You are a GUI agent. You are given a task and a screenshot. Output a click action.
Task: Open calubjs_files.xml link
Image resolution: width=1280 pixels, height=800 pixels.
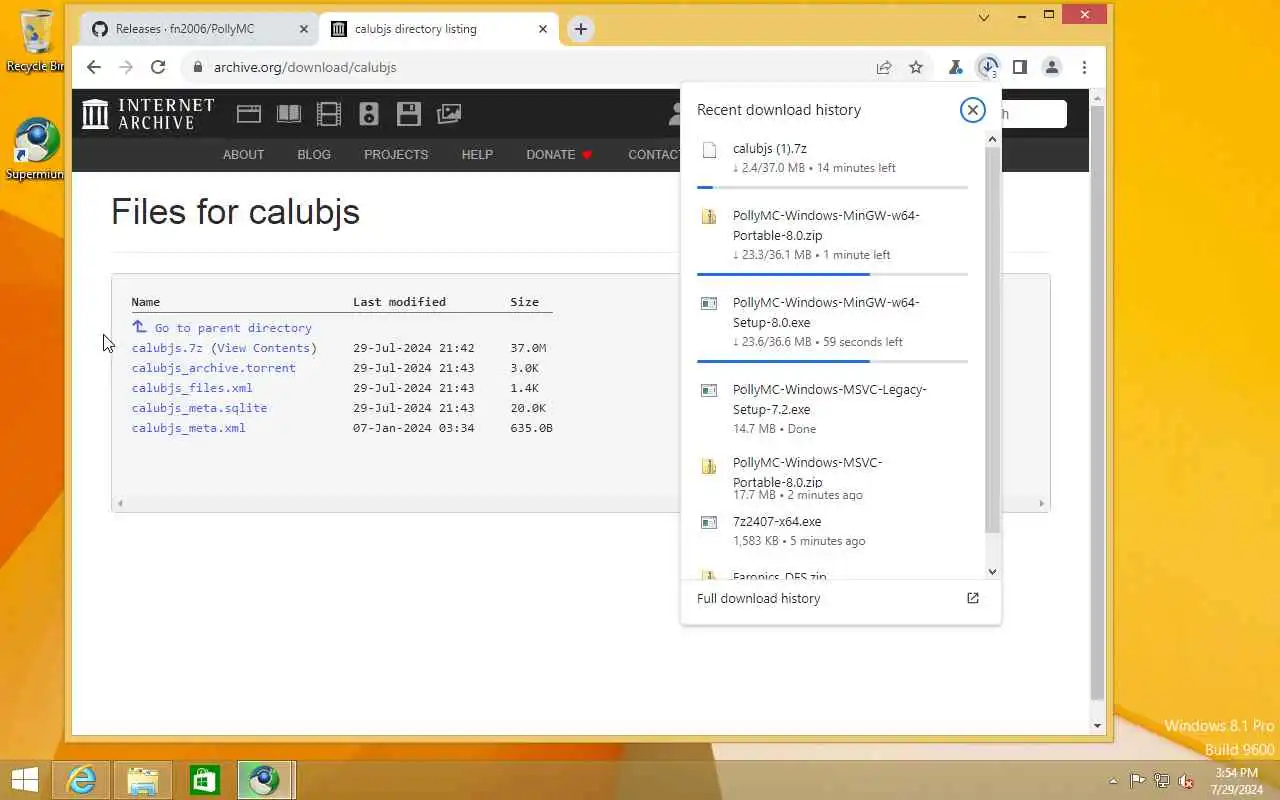tap(192, 388)
